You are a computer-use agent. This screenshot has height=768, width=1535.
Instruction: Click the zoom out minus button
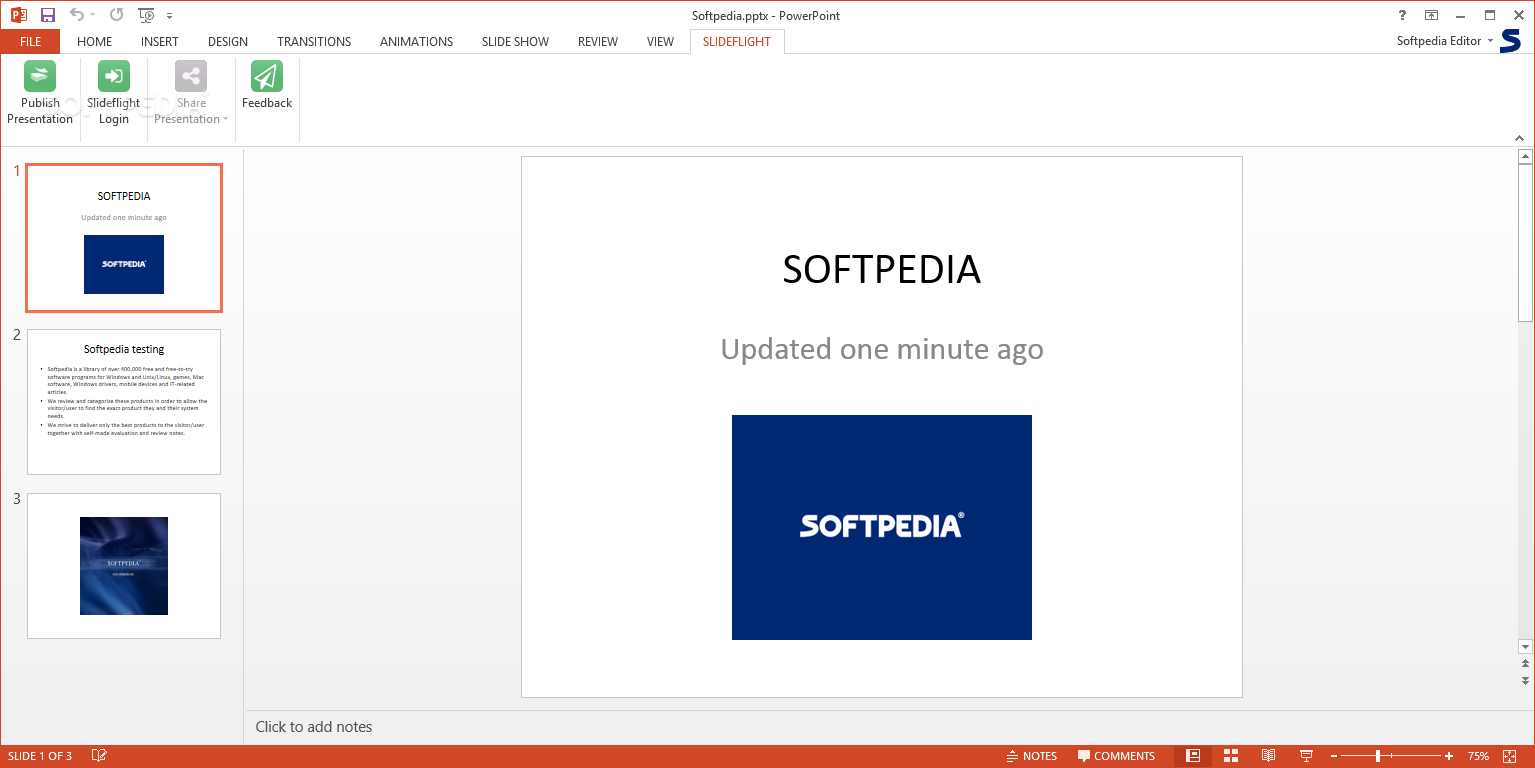(1334, 756)
